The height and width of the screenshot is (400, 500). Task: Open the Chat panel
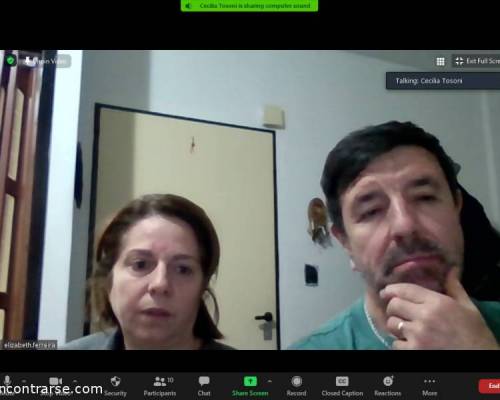click(204, 386)
